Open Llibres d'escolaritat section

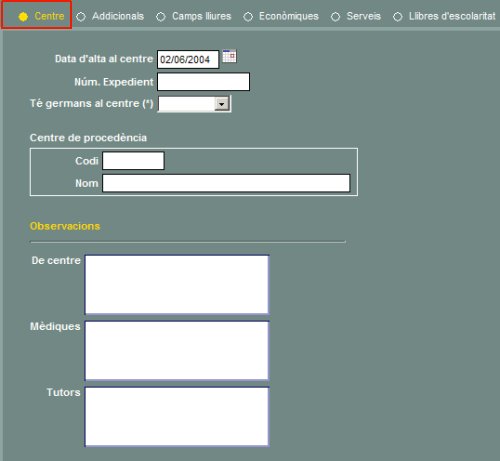click(398, 17)
